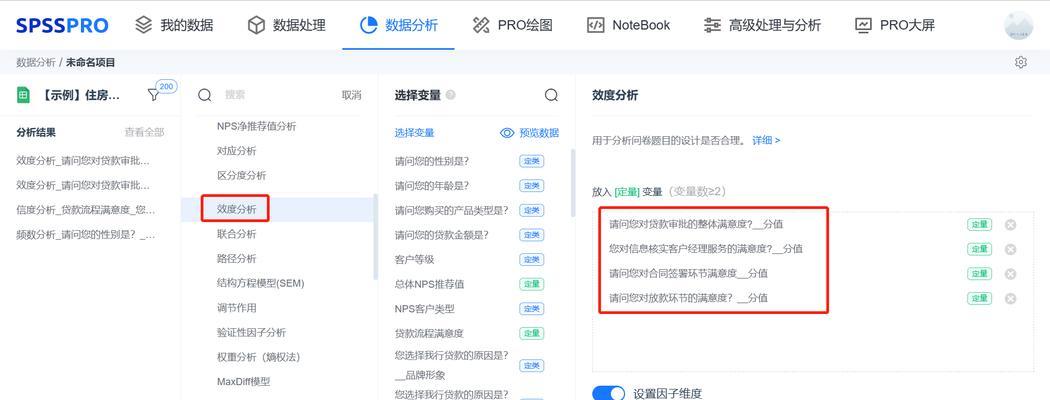Select variable 请问您的性别是?

tap(432, 161)
